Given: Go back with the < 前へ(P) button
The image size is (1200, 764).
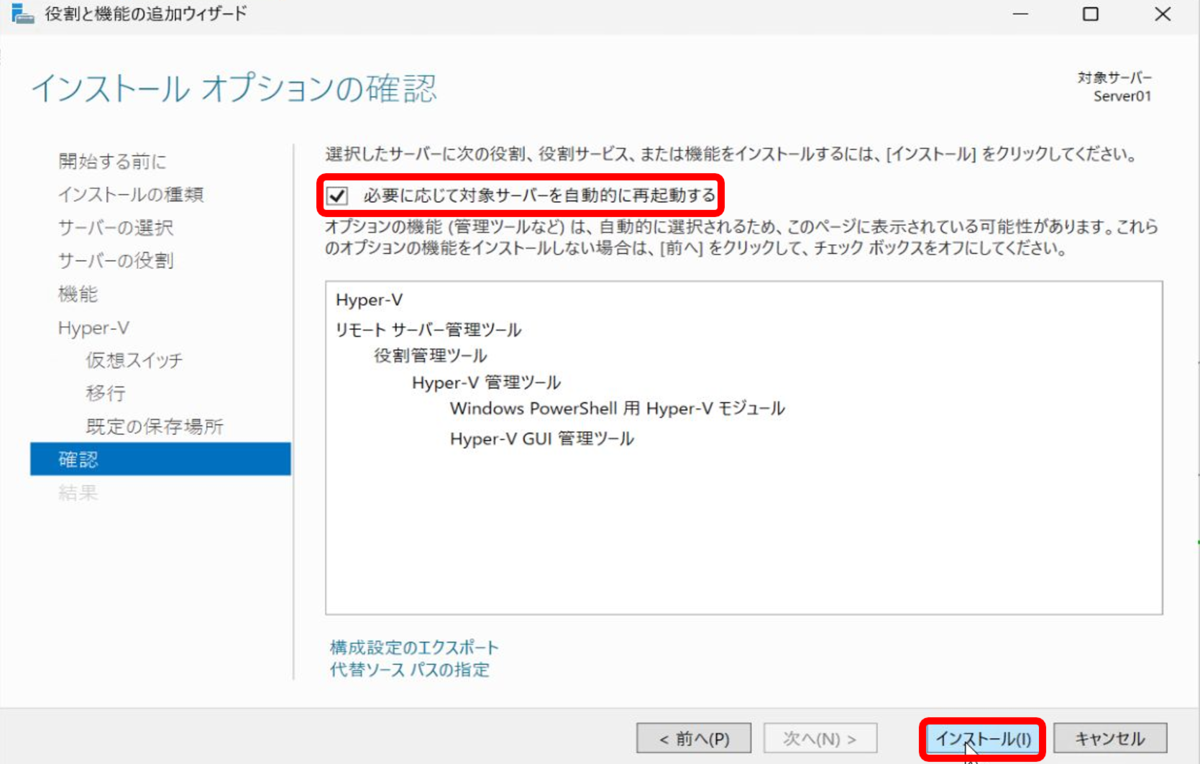Looking at the screenshot, I should coord(694,739).
